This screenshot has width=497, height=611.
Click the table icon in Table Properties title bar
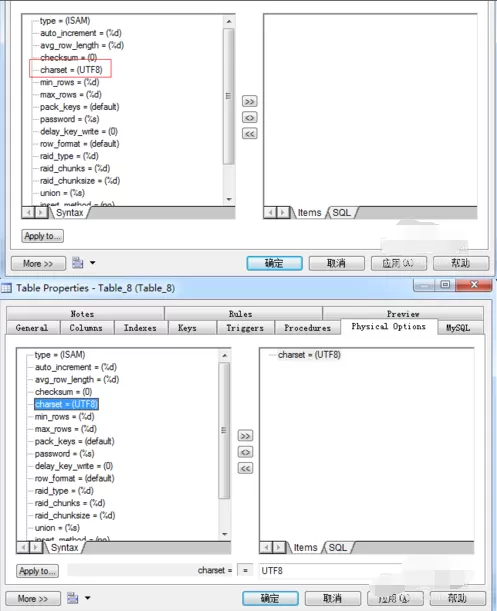click(x=6, y=288)
